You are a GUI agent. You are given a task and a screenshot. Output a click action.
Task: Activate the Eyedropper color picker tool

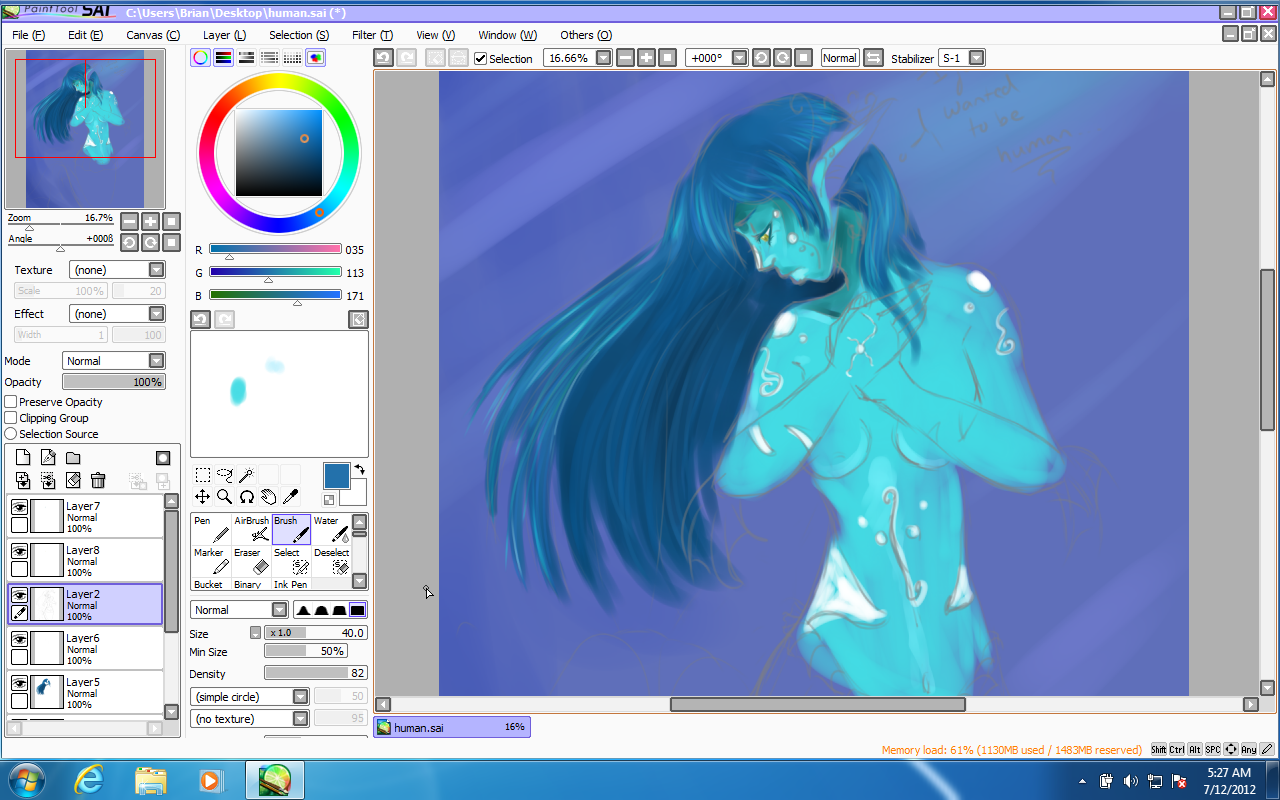tap(291, 496)
